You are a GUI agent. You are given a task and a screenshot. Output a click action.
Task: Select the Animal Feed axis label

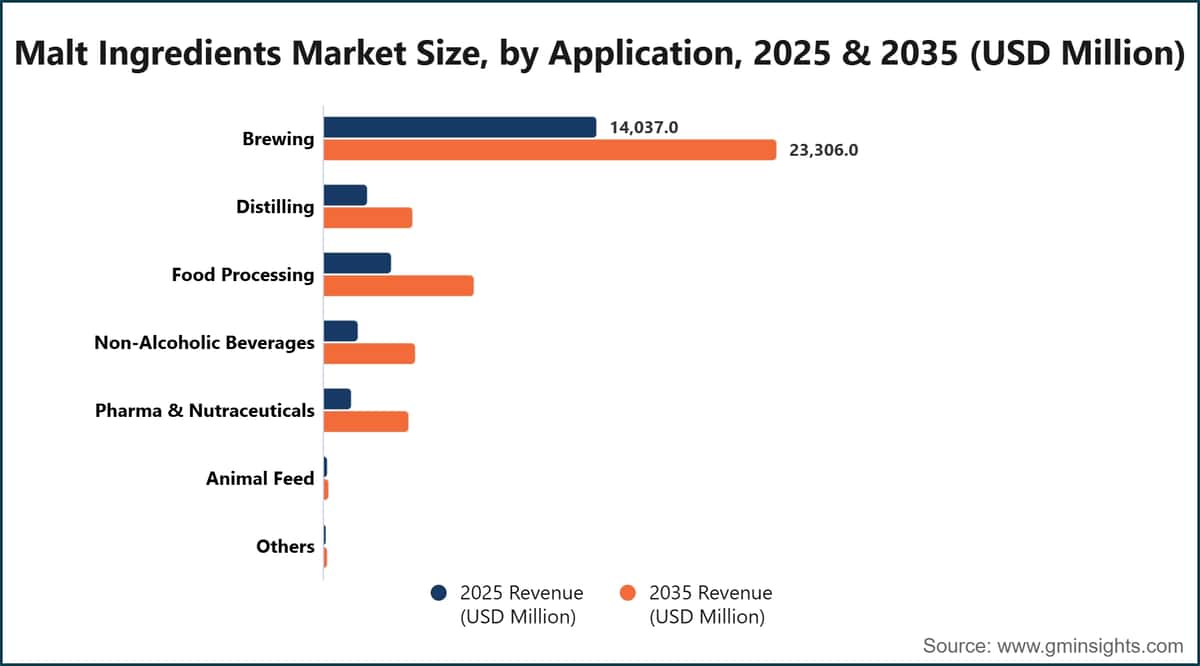[x=260, y=478]
